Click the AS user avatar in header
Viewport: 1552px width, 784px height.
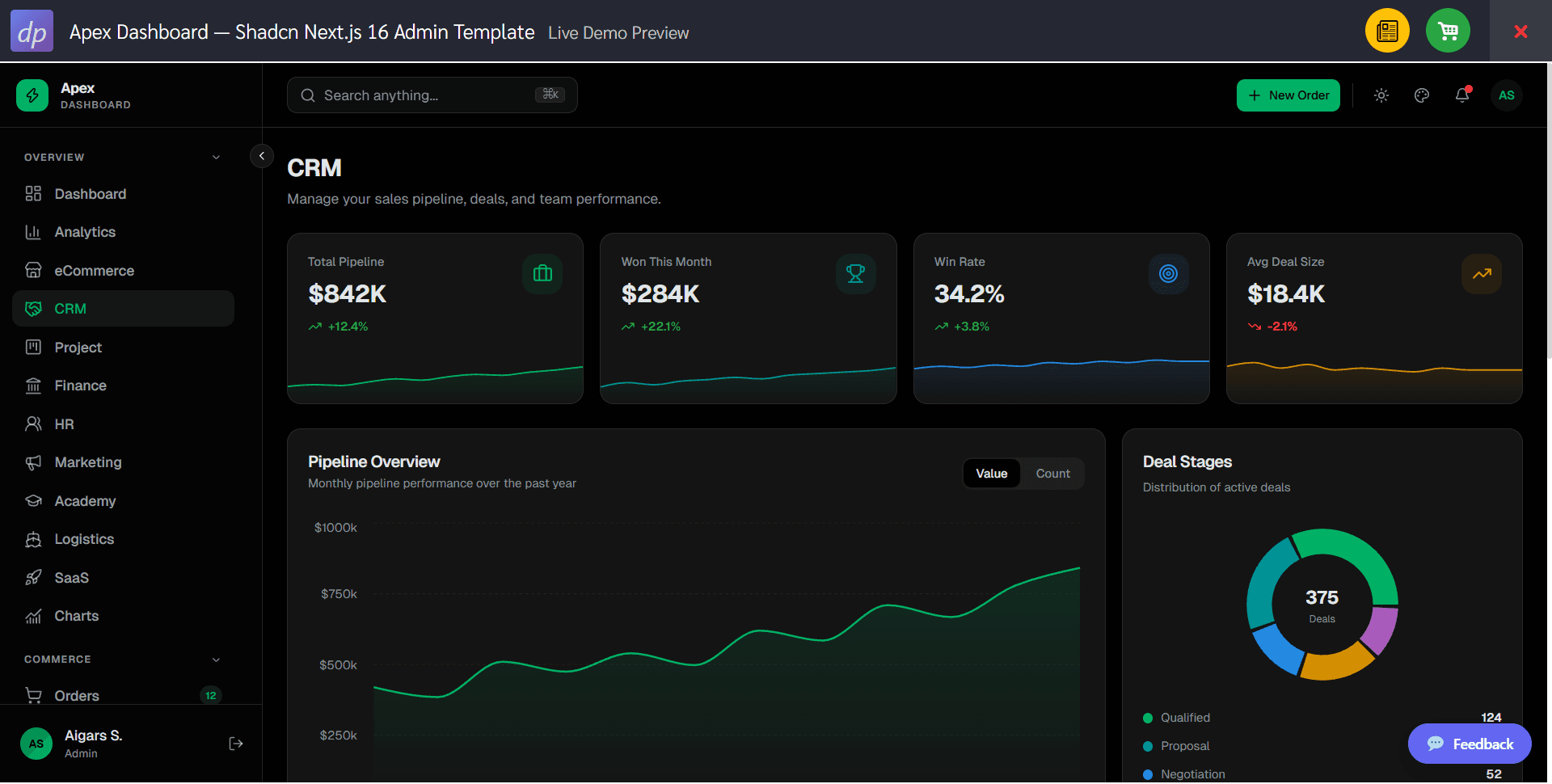pyautogui.click(x=1507, y=95)
